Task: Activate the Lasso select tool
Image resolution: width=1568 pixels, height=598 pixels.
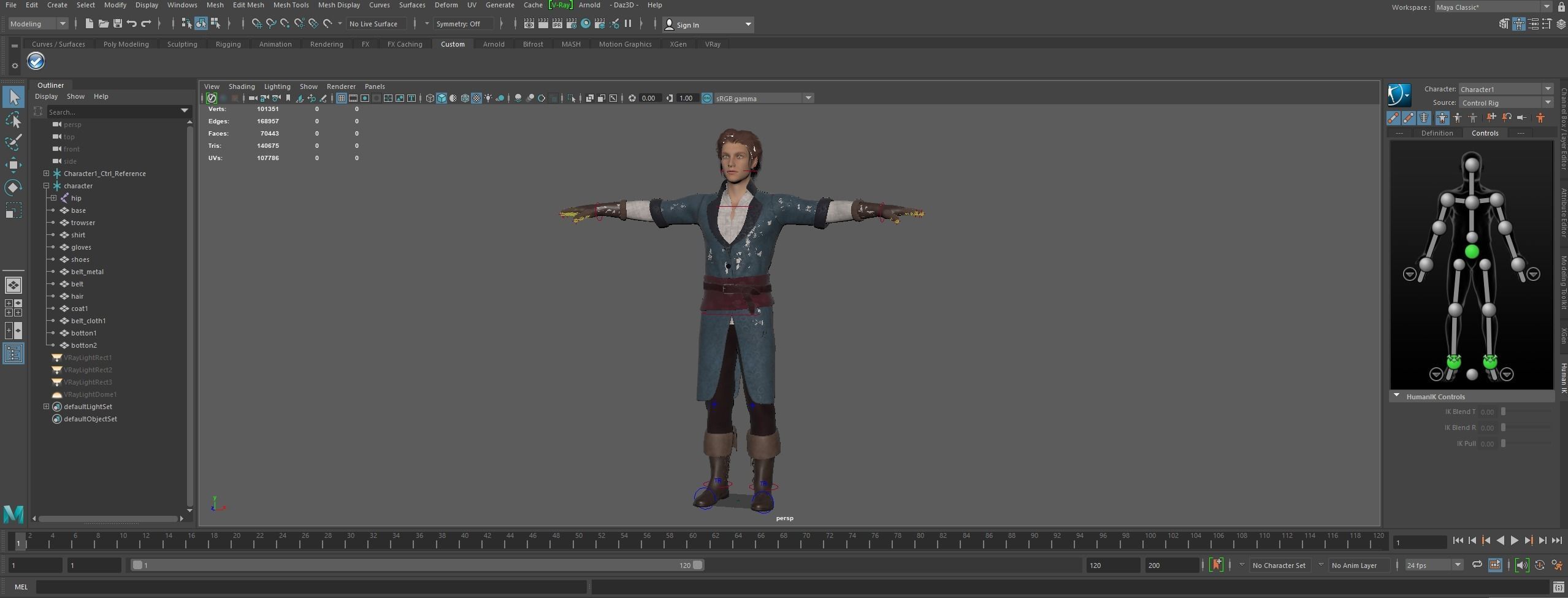Action: (13, 120)
